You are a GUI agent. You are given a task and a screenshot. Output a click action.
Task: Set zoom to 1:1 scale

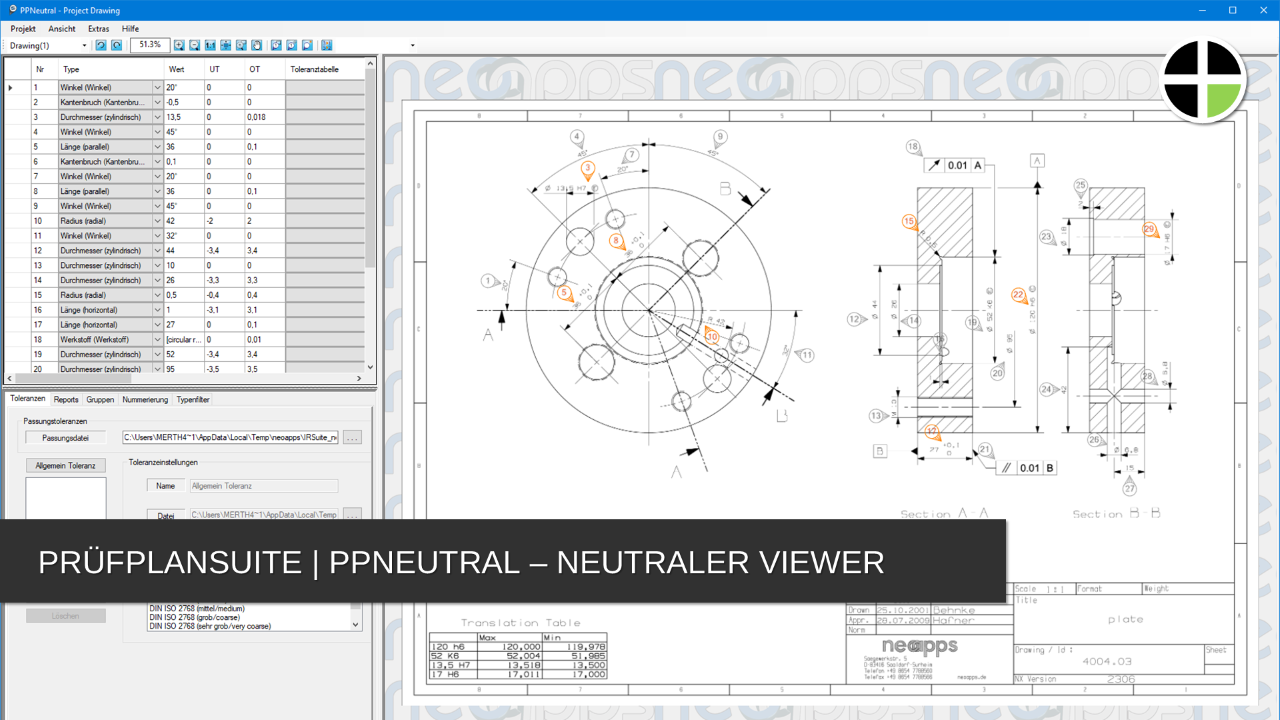coord(210,45)
